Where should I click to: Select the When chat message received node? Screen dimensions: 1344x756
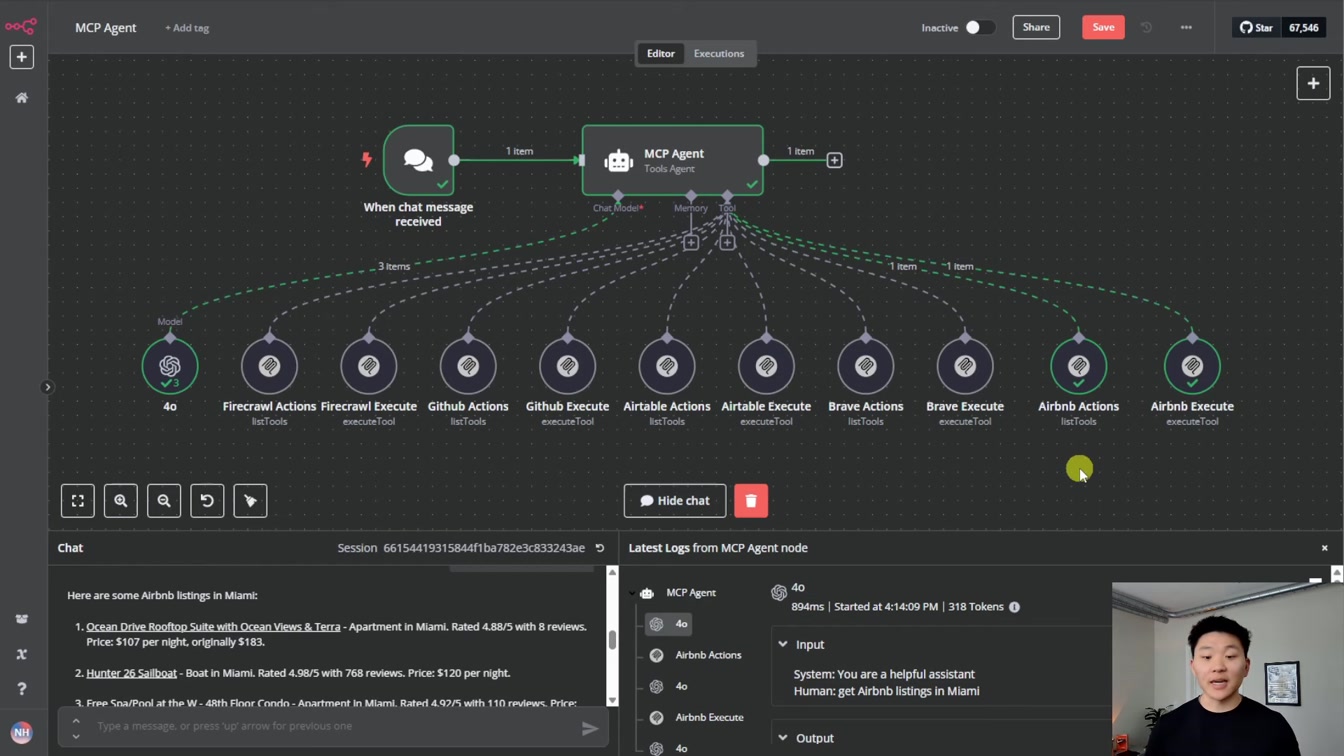pyautogui.click(x=418, y=160)
